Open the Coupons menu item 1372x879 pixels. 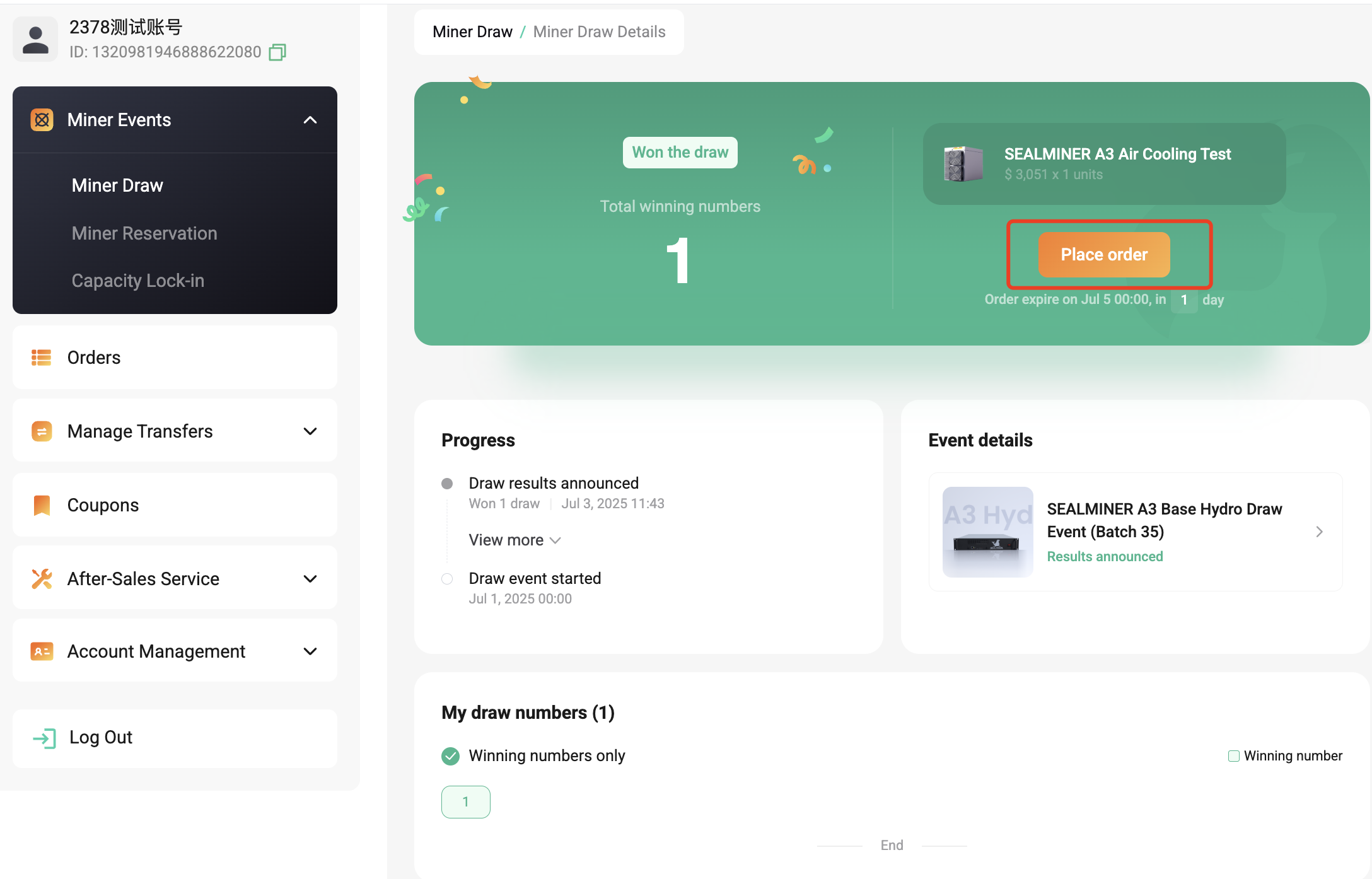point(175,505)
